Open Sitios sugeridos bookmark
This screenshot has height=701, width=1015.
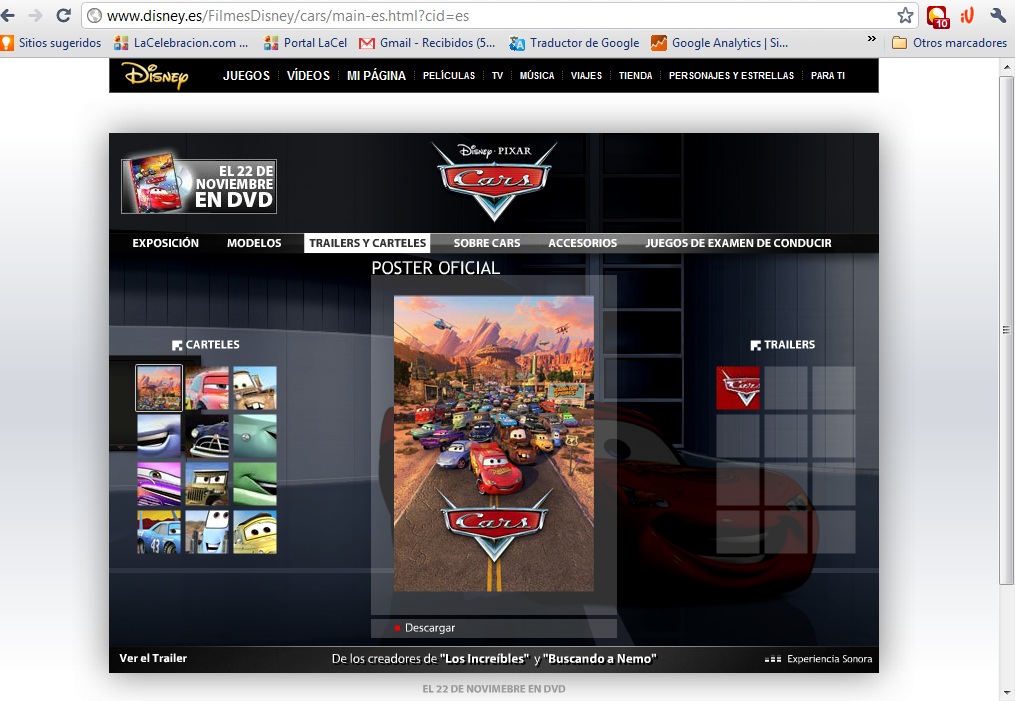51,43
